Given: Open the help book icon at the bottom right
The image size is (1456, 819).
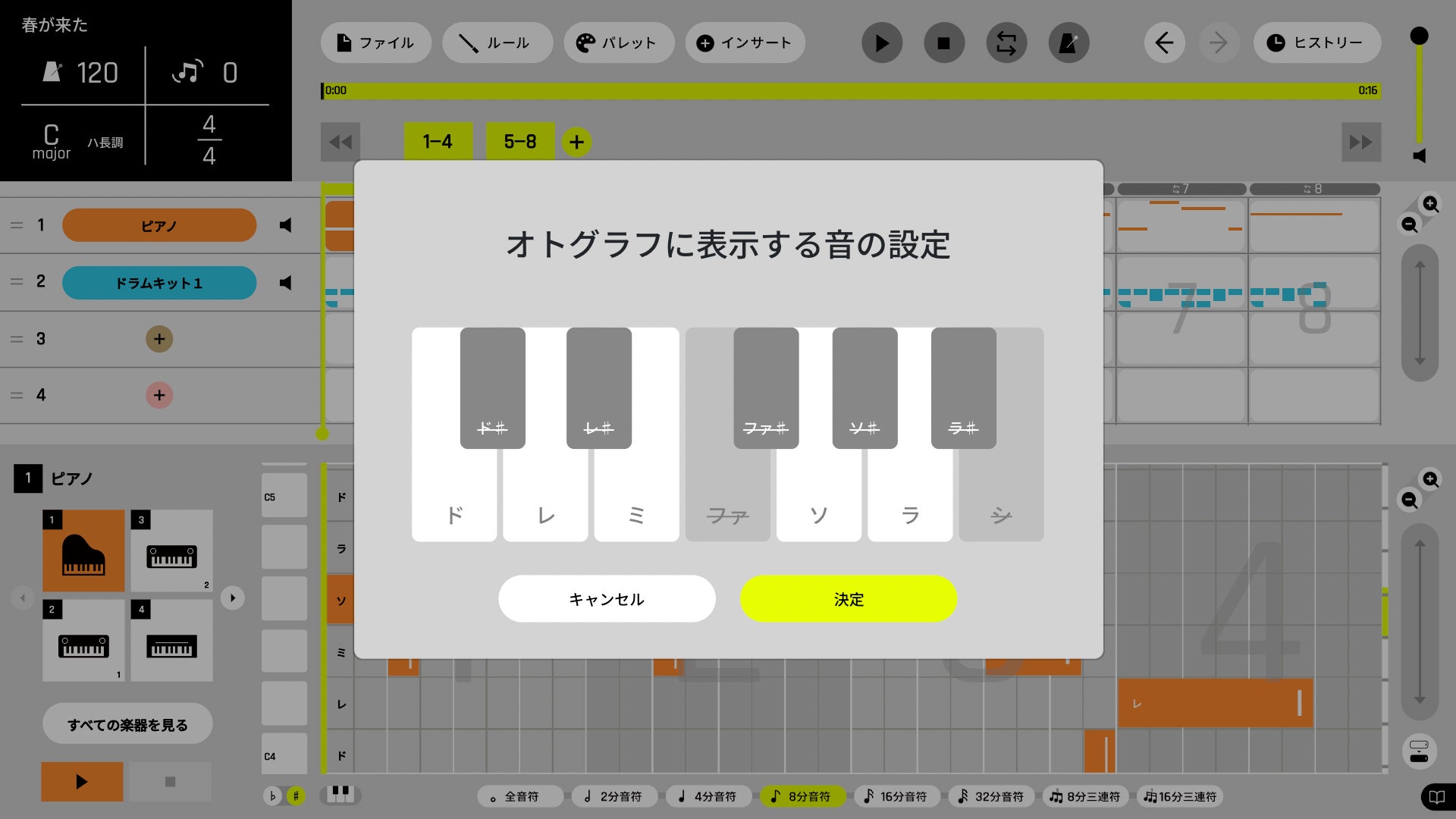Looking at the screenshot, I should pyautogui.click(x=1436, y=797).
